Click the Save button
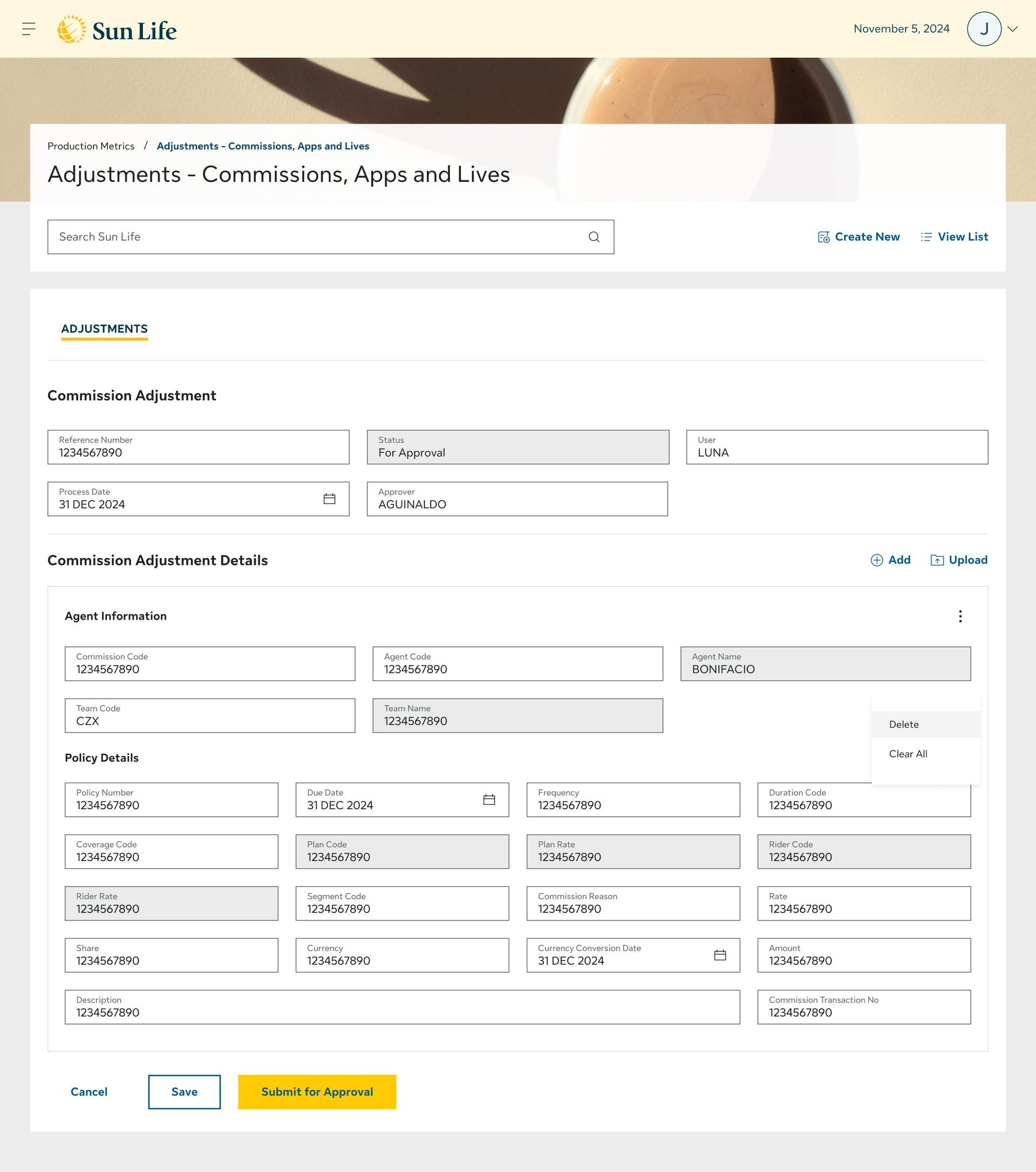1036x1172 pixels. click(x=184, y=1092)
